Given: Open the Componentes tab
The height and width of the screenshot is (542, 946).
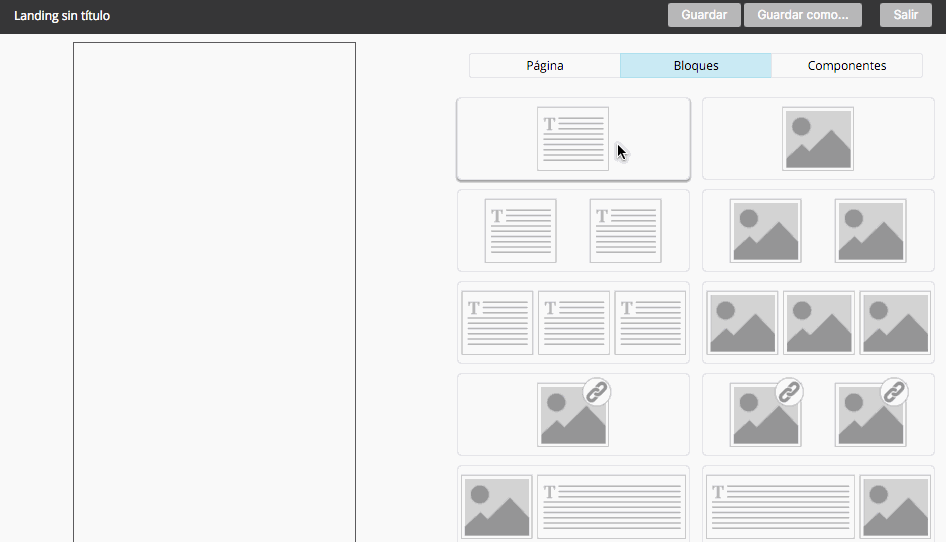Looking at the screenshot, I should click(847, 66).
